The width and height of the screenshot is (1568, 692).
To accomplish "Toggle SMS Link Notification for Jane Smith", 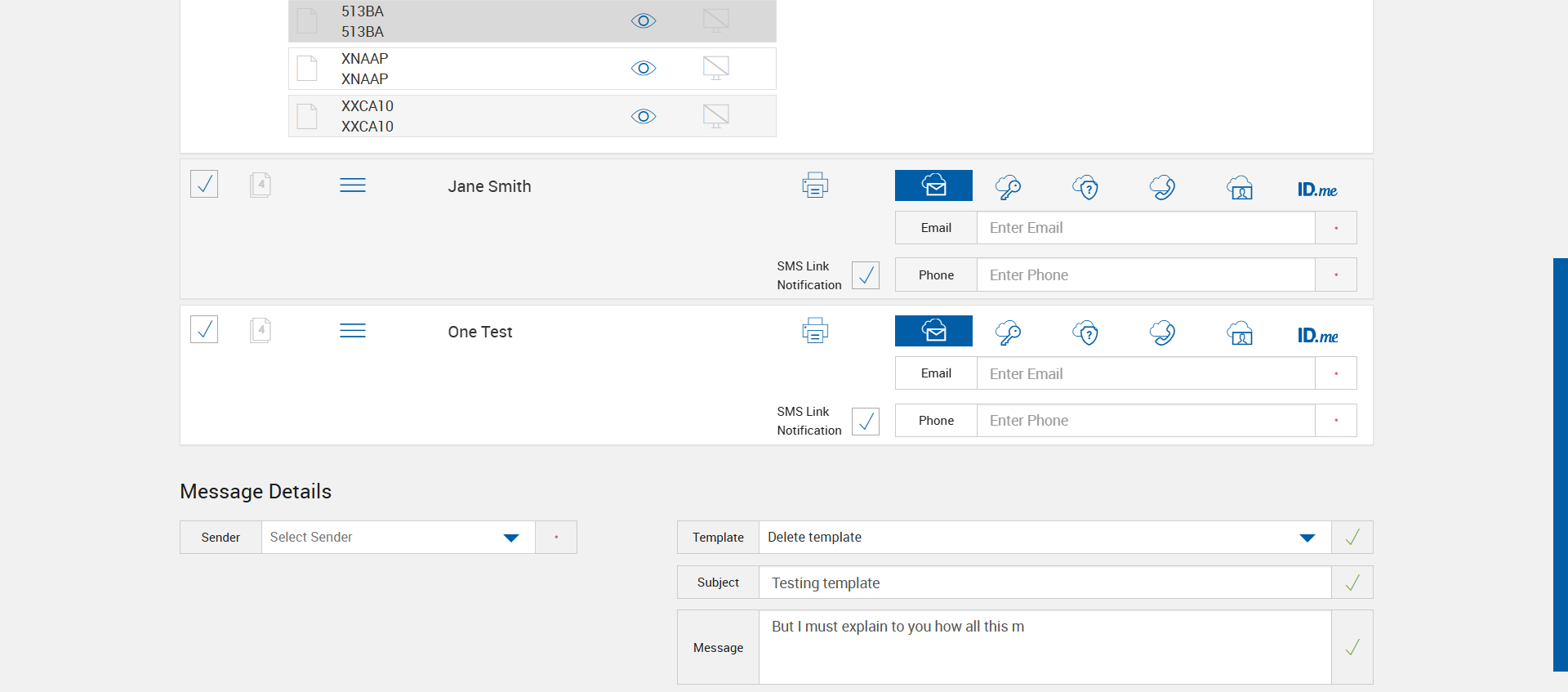I will [865, 275].
